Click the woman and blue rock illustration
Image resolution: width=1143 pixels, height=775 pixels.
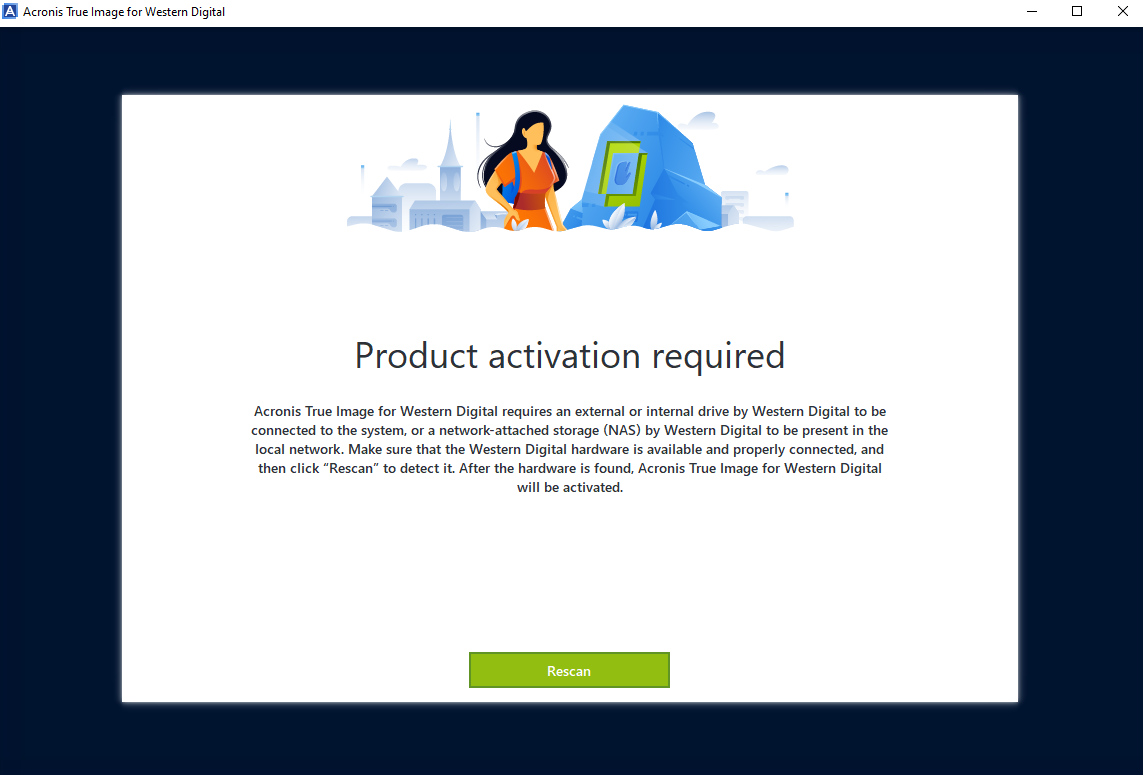click(x=570, y=170)
